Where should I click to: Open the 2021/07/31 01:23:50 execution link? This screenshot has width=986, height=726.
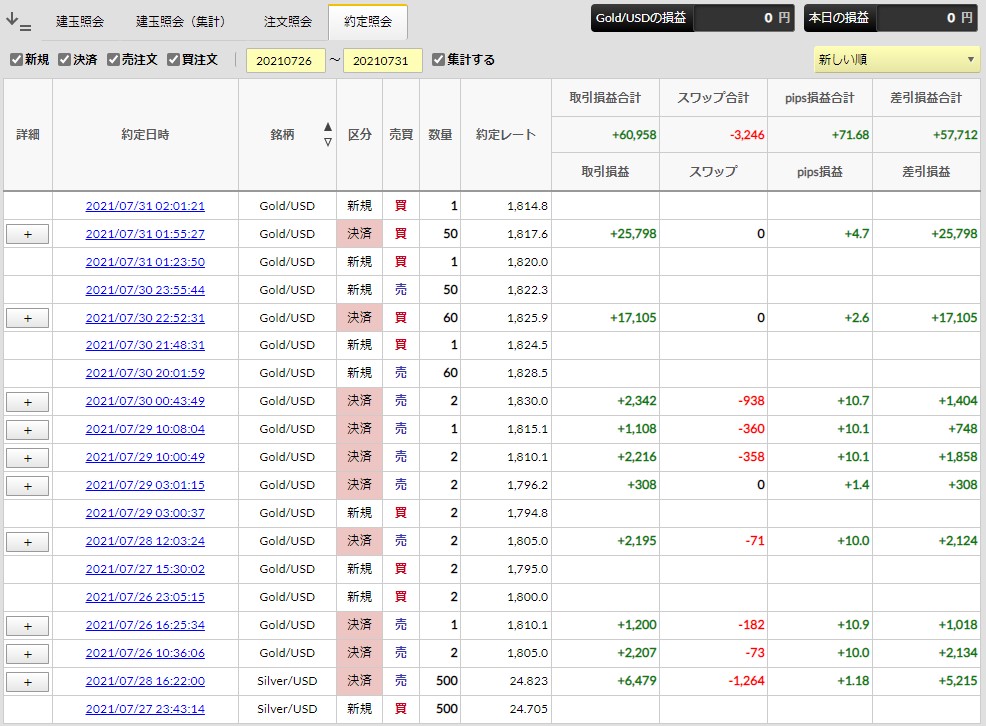[x=145, y=262]
